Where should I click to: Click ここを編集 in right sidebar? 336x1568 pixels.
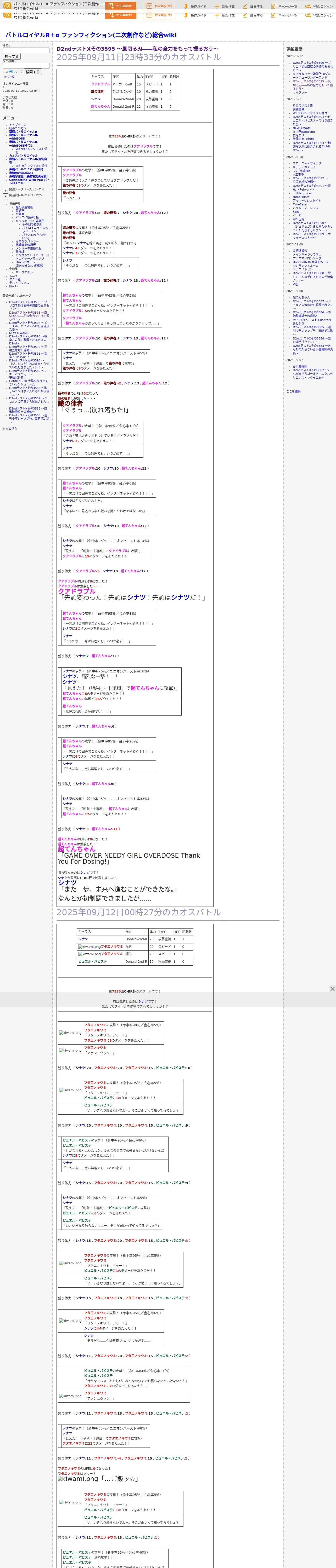[293, 391]
